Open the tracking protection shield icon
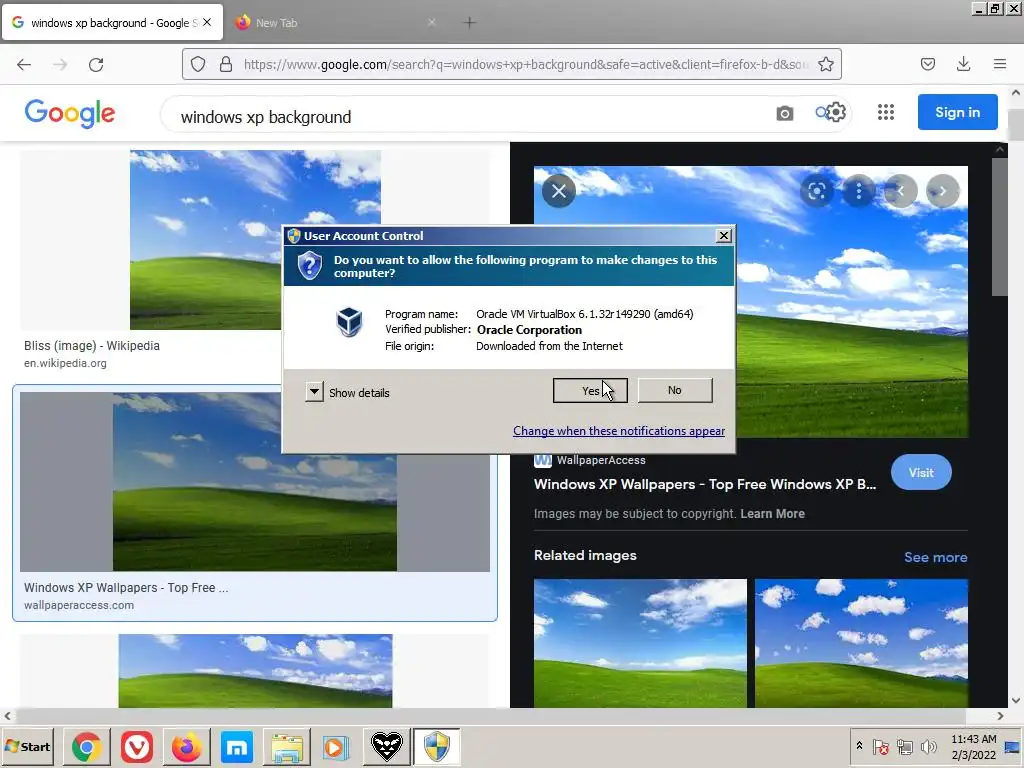 (x=198, y=64)
